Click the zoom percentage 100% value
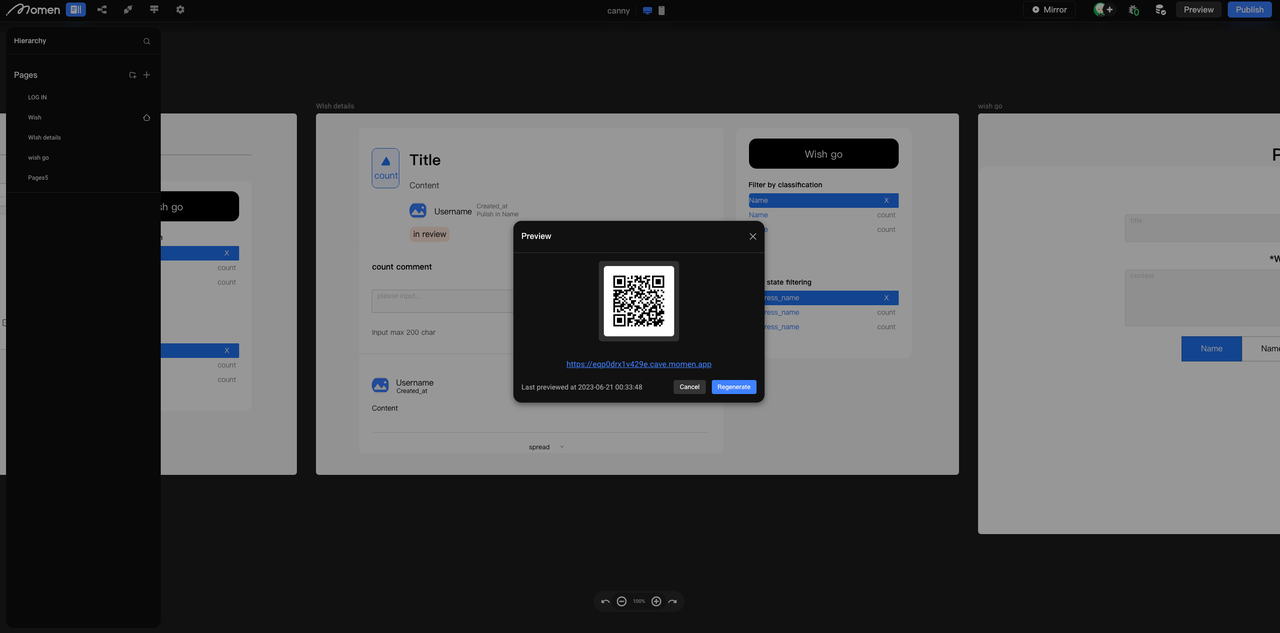Screen dimensions: 1280x633 639,601
